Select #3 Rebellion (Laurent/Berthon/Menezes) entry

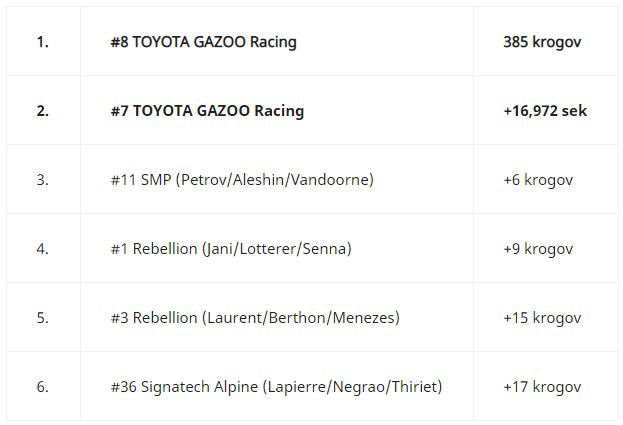255,317
